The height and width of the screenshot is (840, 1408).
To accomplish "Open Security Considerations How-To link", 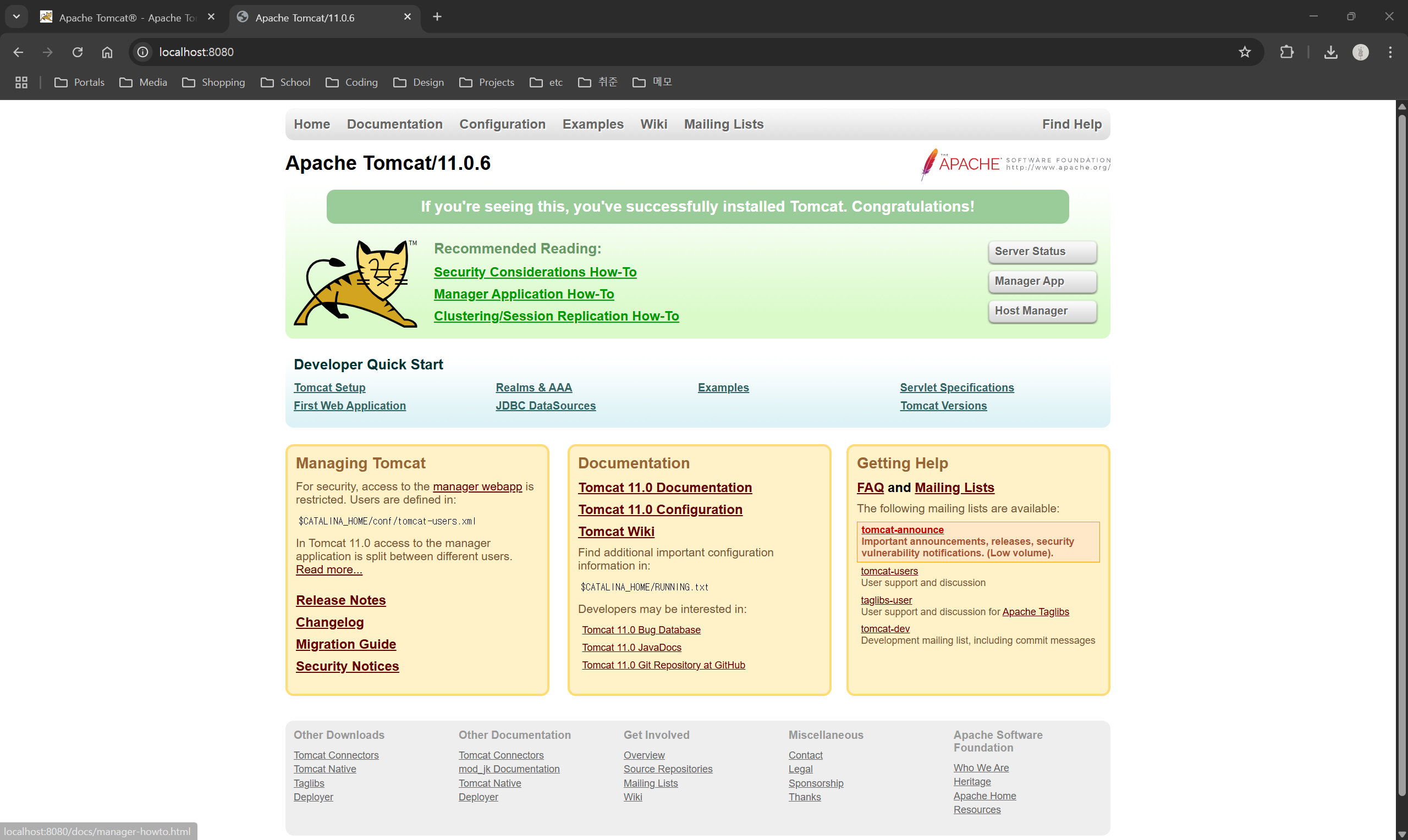I will 535,272.
